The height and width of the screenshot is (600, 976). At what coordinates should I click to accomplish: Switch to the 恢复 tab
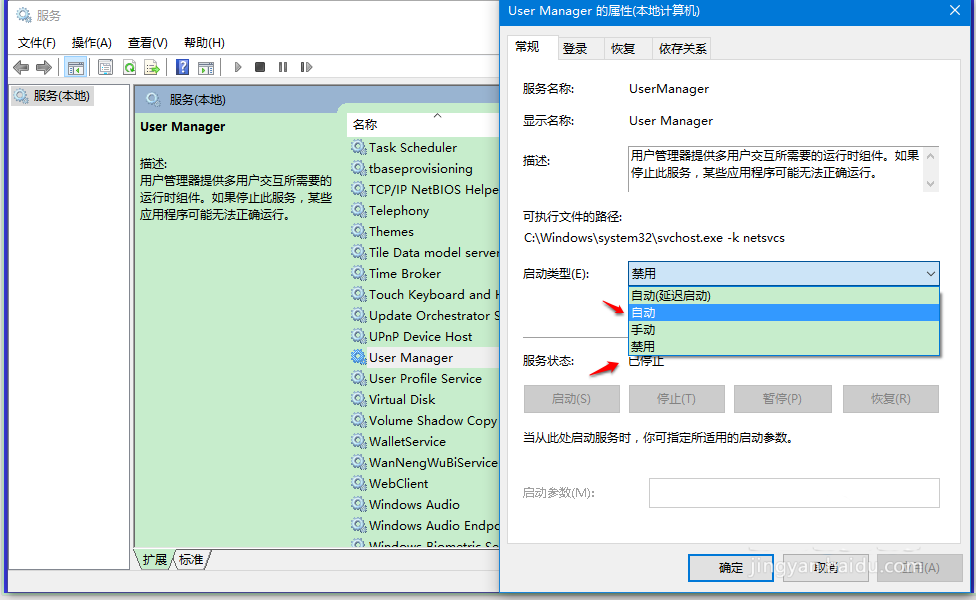[x=627, y=47]
